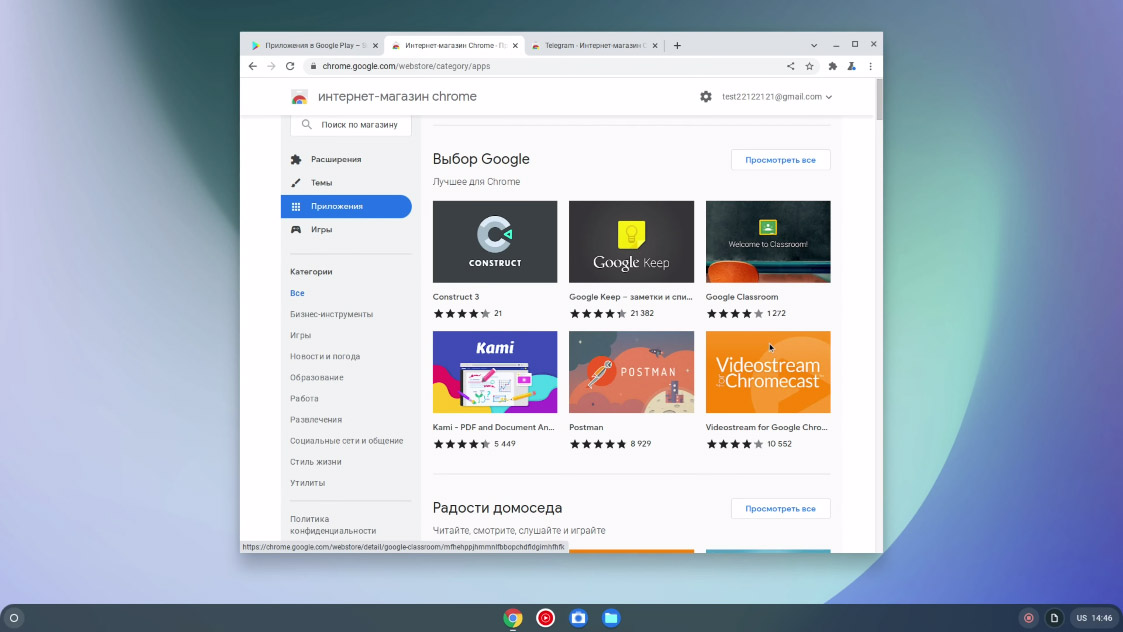The height and width of the screenshot is (632, 1123).
Task: Open the Chrome three-dot menu
Action: [x=871, y=66]
